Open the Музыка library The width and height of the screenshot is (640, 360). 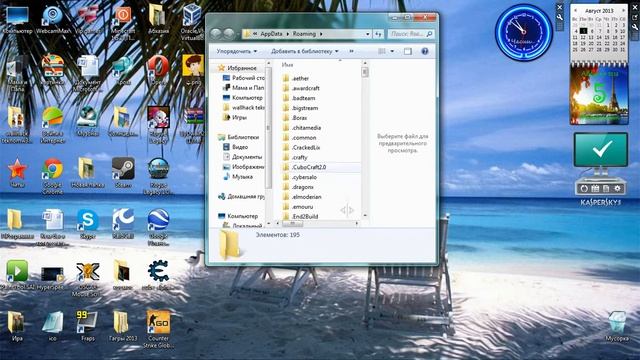coord(238,177)
